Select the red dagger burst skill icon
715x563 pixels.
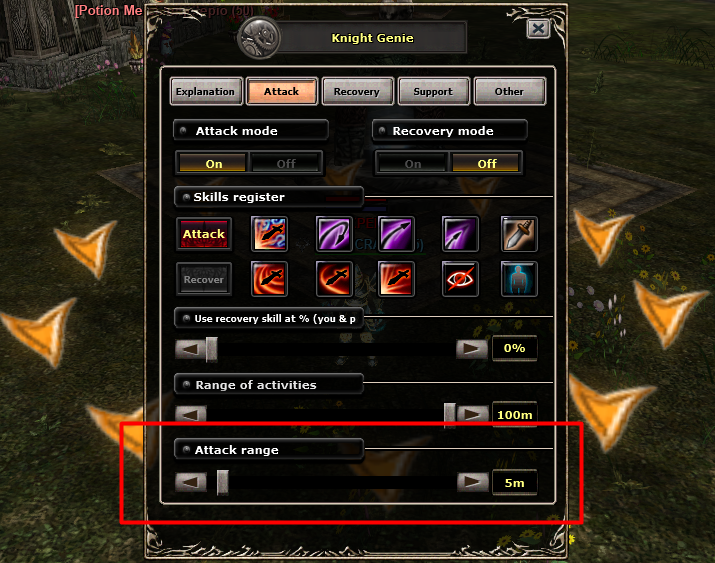396,279
